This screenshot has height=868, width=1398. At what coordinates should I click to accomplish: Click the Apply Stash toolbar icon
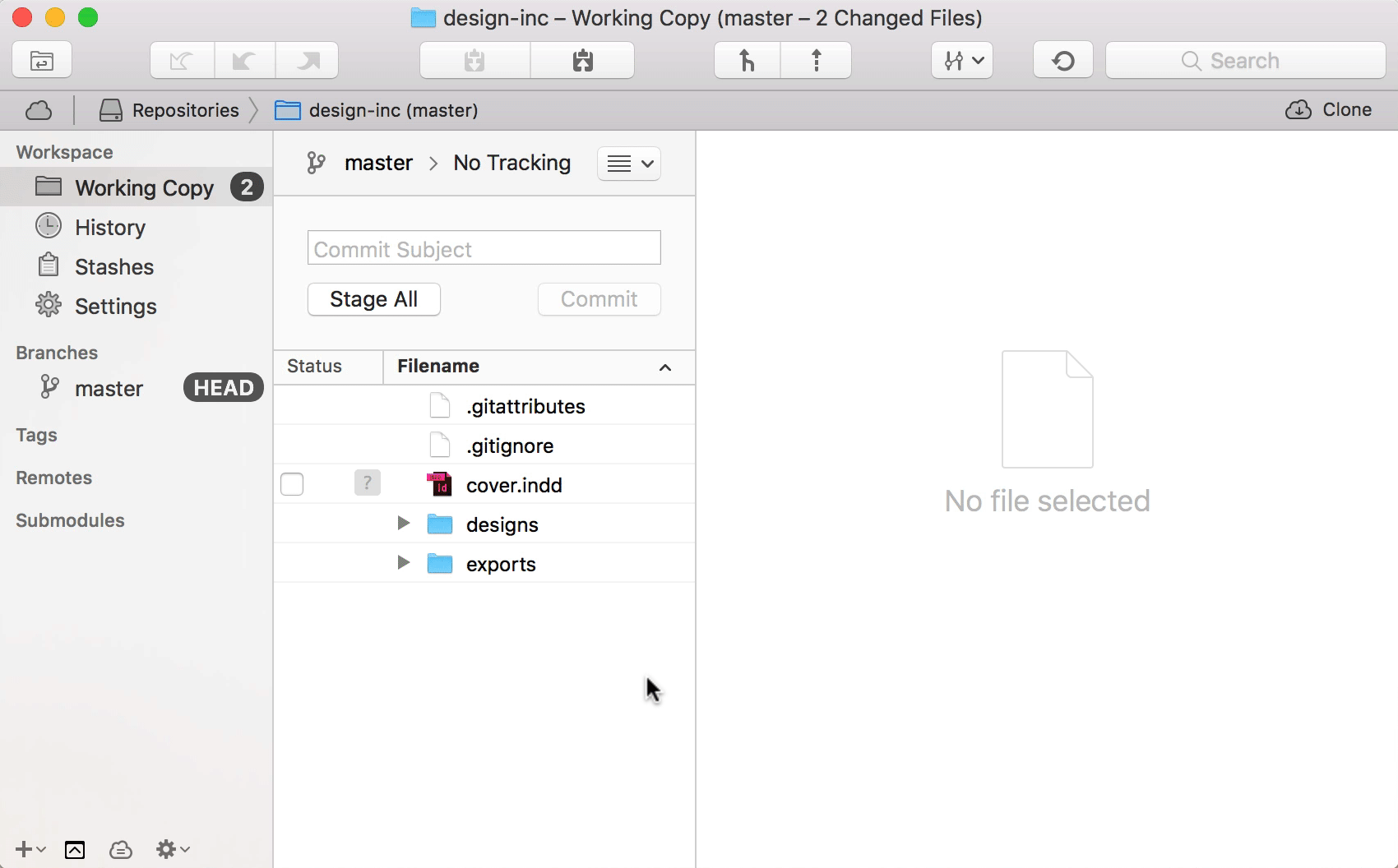582,60
